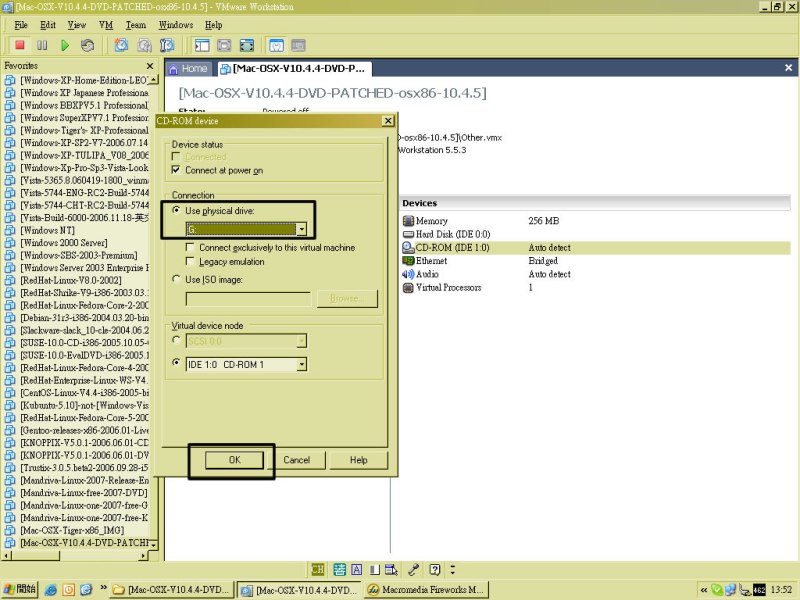Select the Memory device icon
The height and width of the screenshot is (600, 800).
pos(408,221)
